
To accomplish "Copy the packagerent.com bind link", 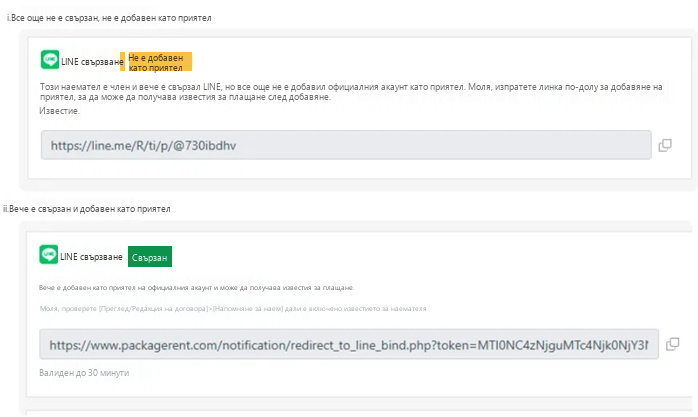I will point(672,344).
